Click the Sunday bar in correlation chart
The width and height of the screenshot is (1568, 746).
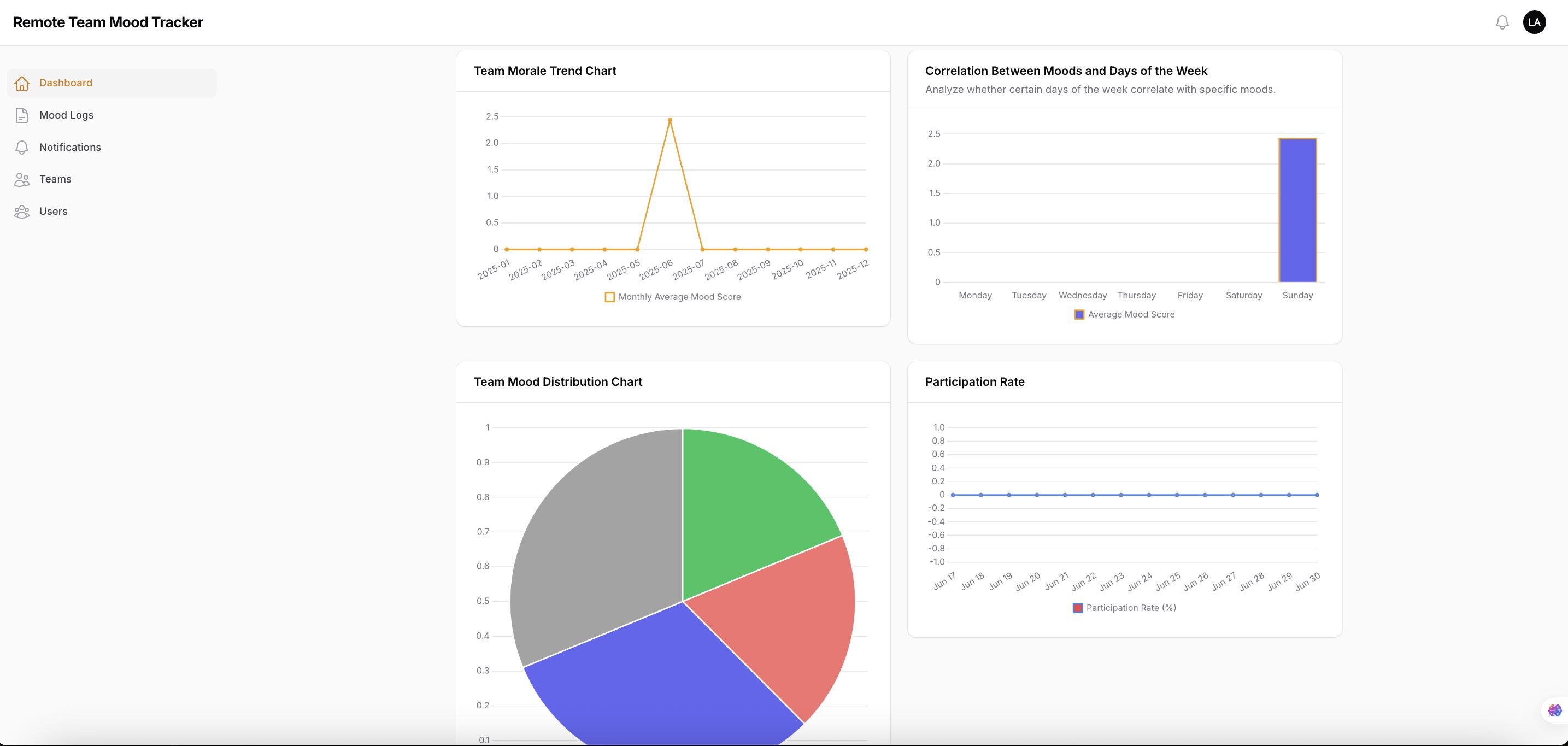[x=1297, y=210]
